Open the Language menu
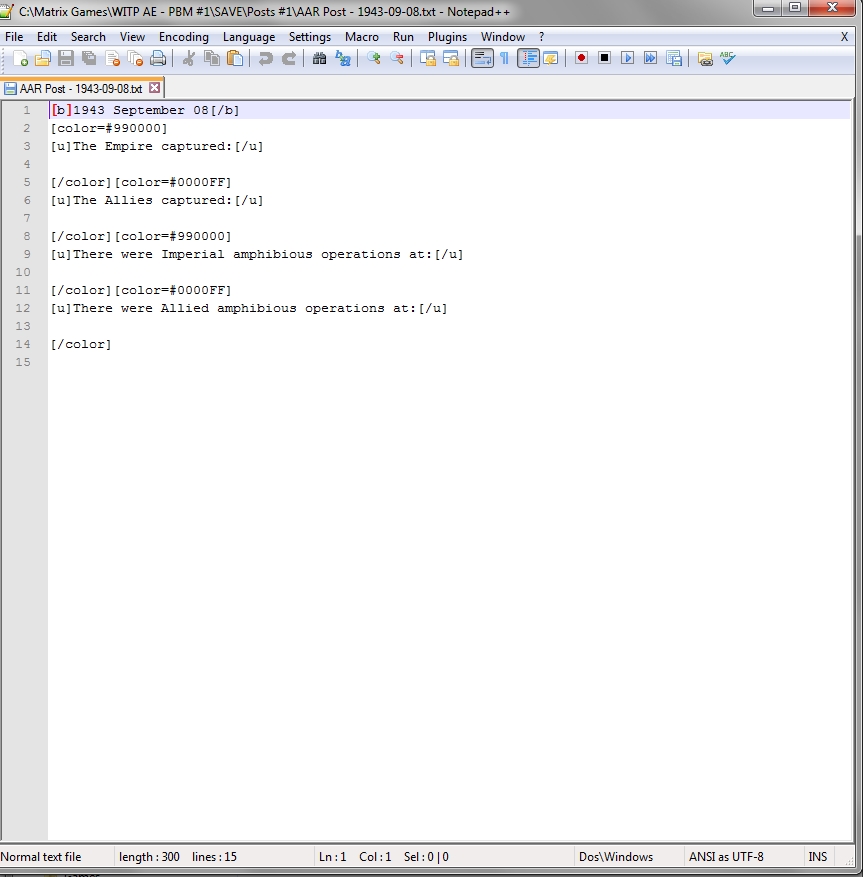This screenshot has width=863, height=877. pos(249,37)
